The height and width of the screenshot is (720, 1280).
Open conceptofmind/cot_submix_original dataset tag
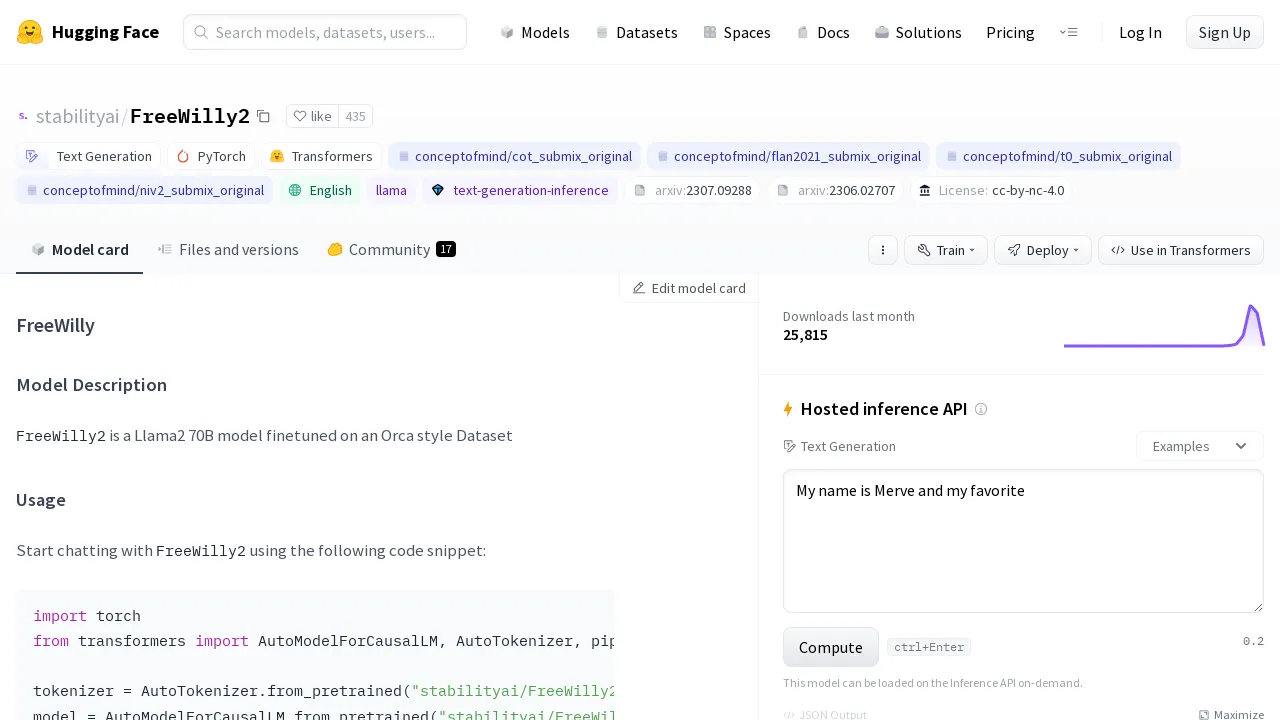515,156
